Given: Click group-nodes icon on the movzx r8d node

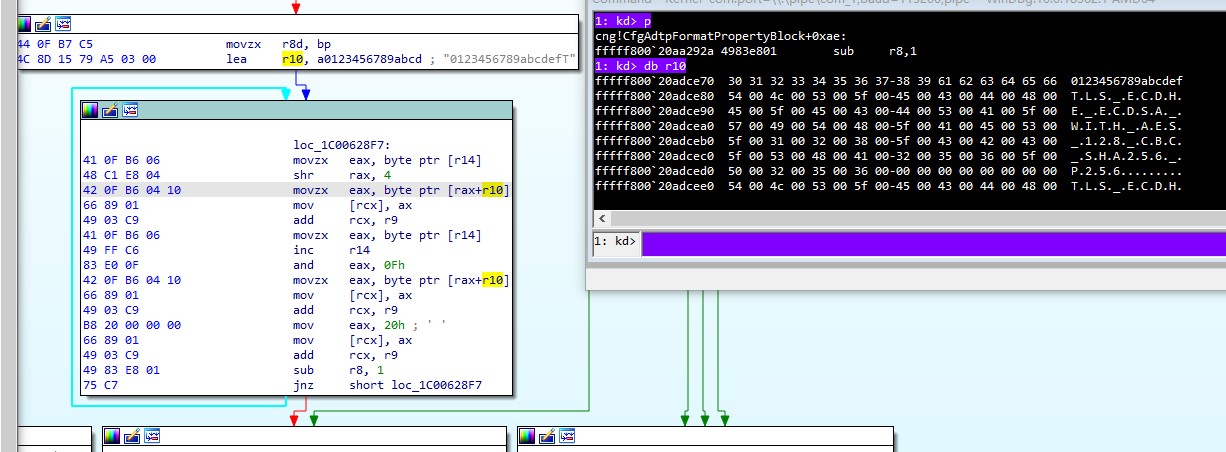Looking at the screenshot, I should [x=63, y=23].
